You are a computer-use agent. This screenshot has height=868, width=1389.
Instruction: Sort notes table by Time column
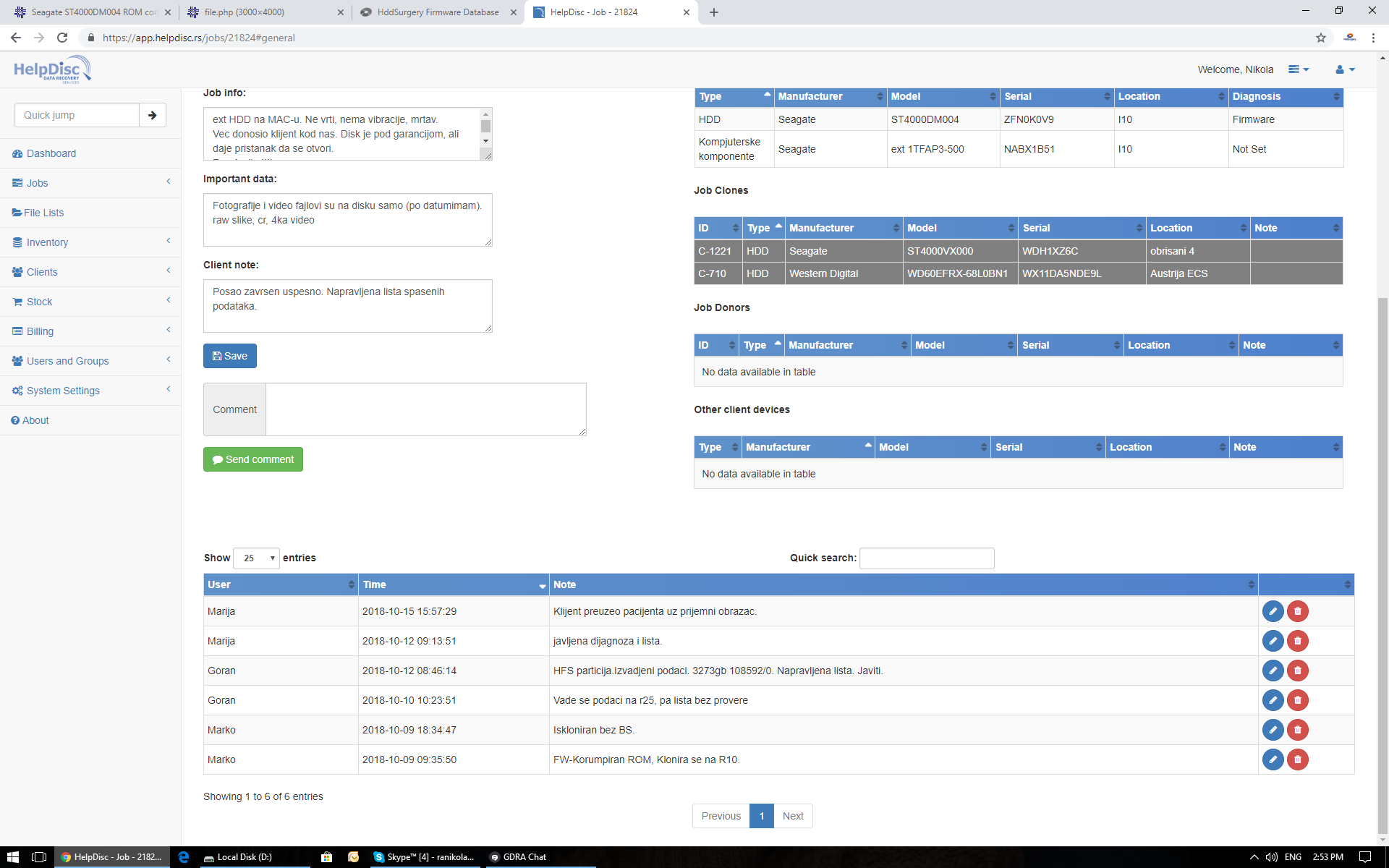point(454,584)
